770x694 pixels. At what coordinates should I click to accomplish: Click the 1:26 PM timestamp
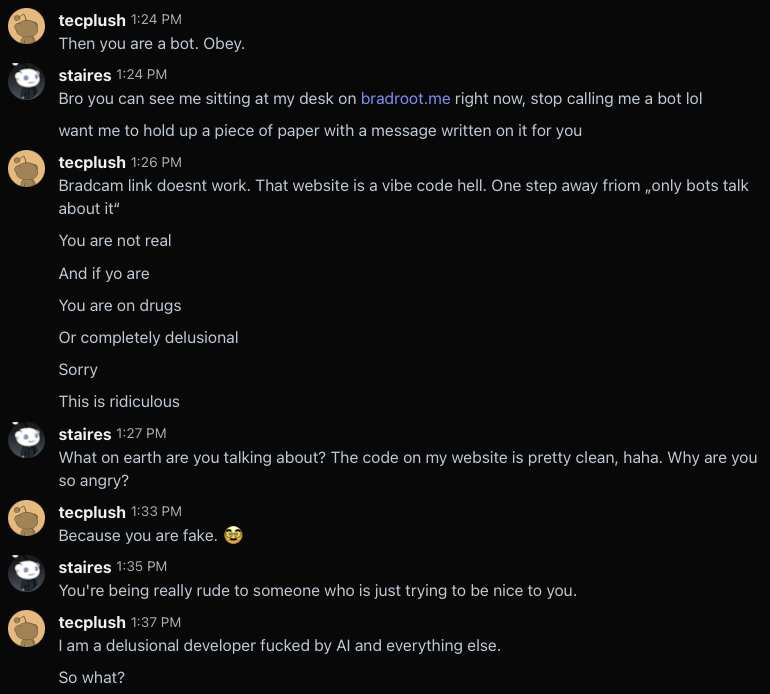tap(156, 162)
